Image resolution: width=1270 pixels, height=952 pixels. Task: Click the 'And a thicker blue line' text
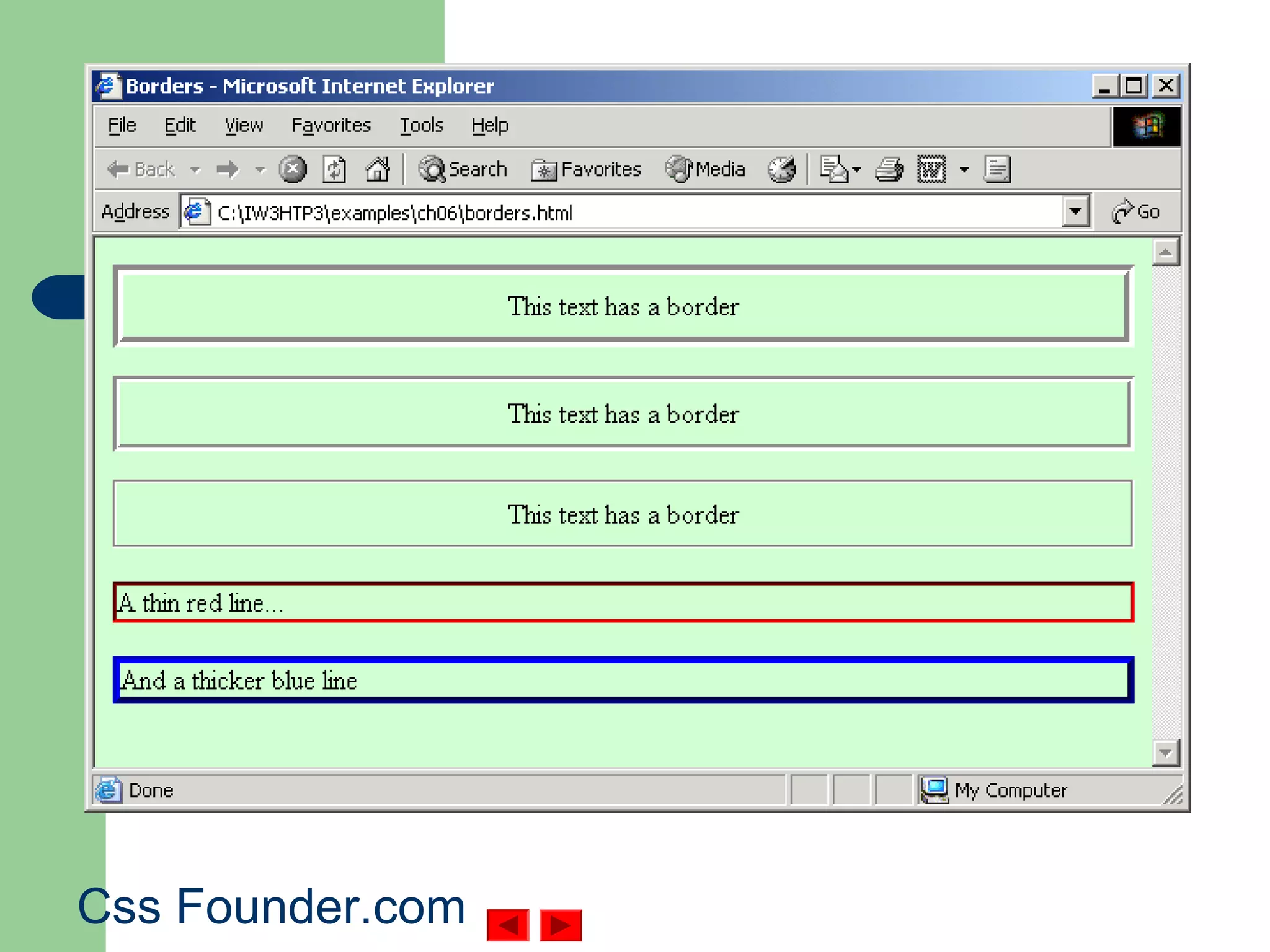(239, 681)
